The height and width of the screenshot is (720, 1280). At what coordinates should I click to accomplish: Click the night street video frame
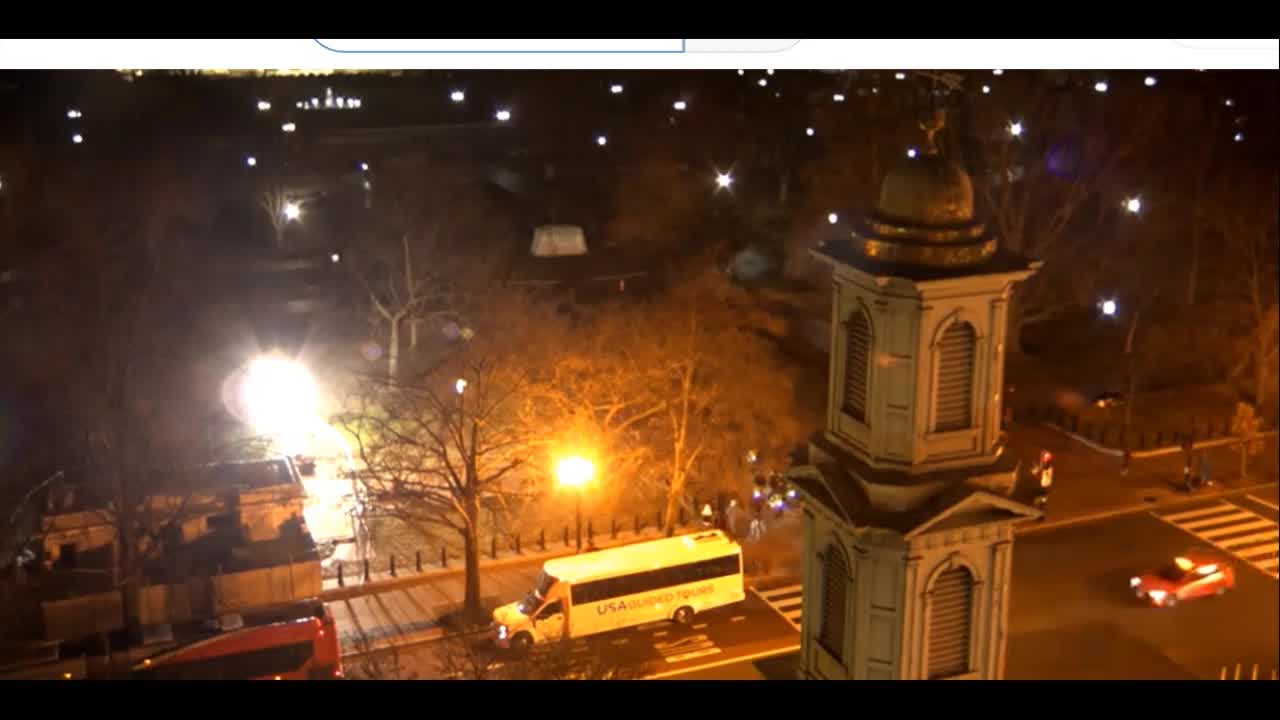pos(640,374)
